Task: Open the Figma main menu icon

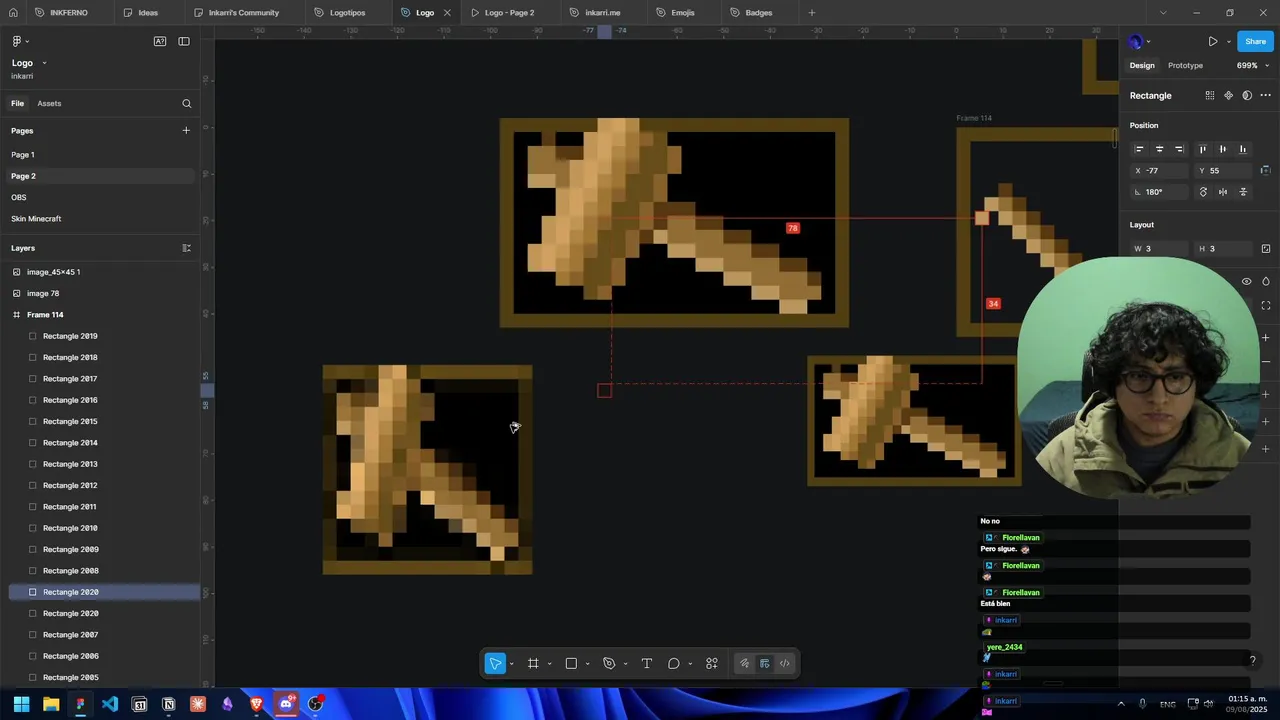Action: (17, 41)
